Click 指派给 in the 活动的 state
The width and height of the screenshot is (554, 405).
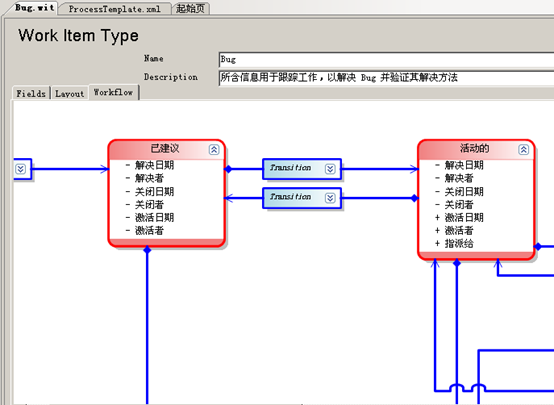pos(459,243)
